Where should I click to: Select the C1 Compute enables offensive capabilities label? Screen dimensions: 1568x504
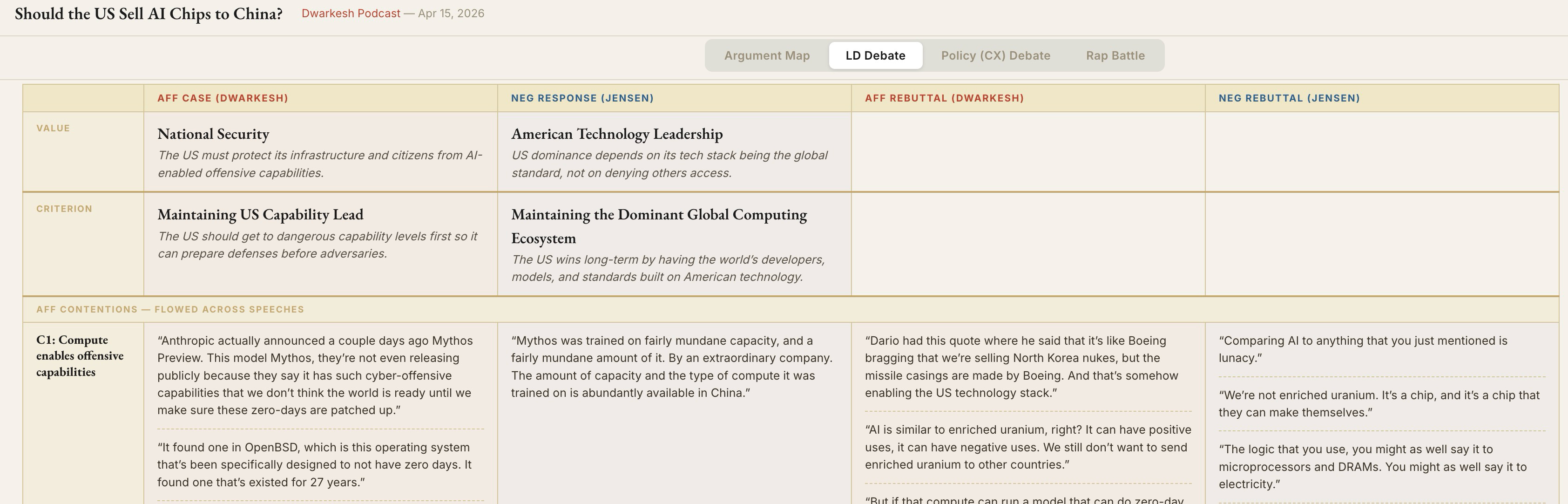(80, 355)
